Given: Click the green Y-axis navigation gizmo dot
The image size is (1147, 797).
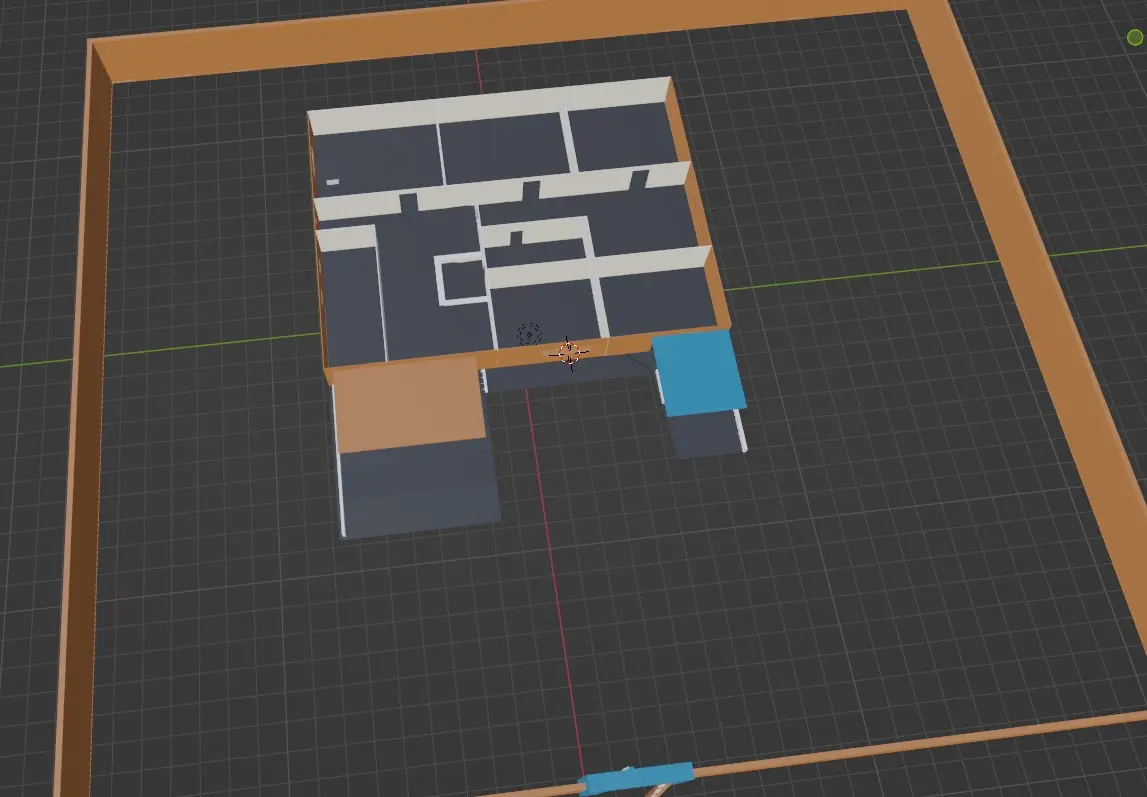Looking at the screenshot, I should coord(1135,37).
